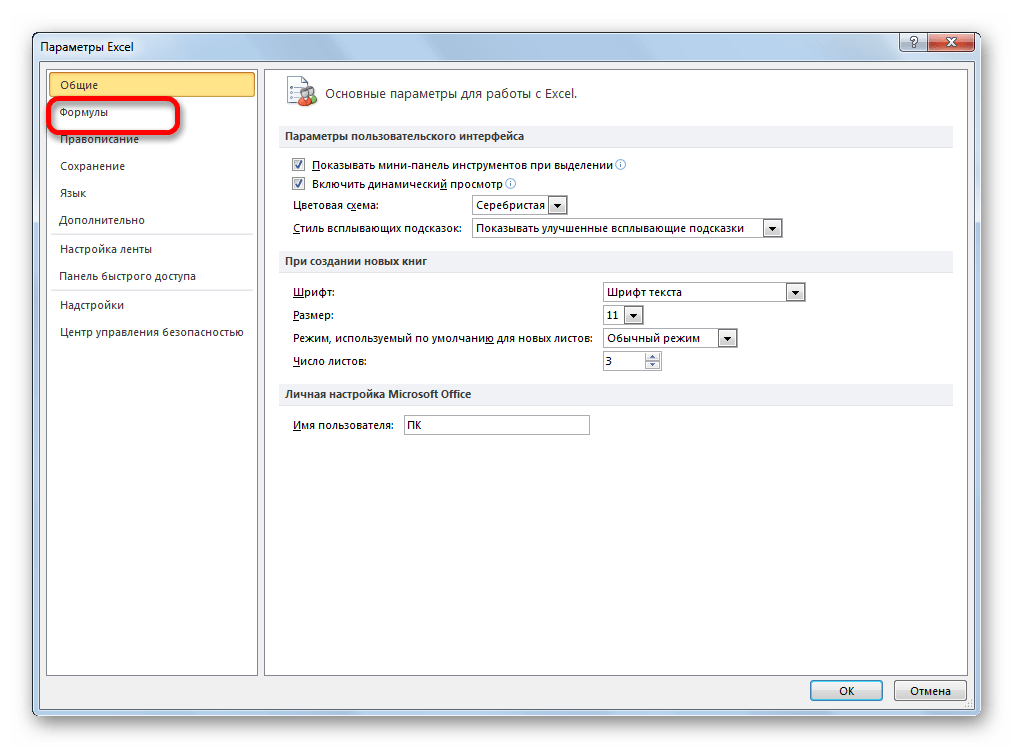Image resolution: width=1014 pixels, height=749 pixels.
Task: Click Личная настройка Microsoft Office heading
Action: 378,395
